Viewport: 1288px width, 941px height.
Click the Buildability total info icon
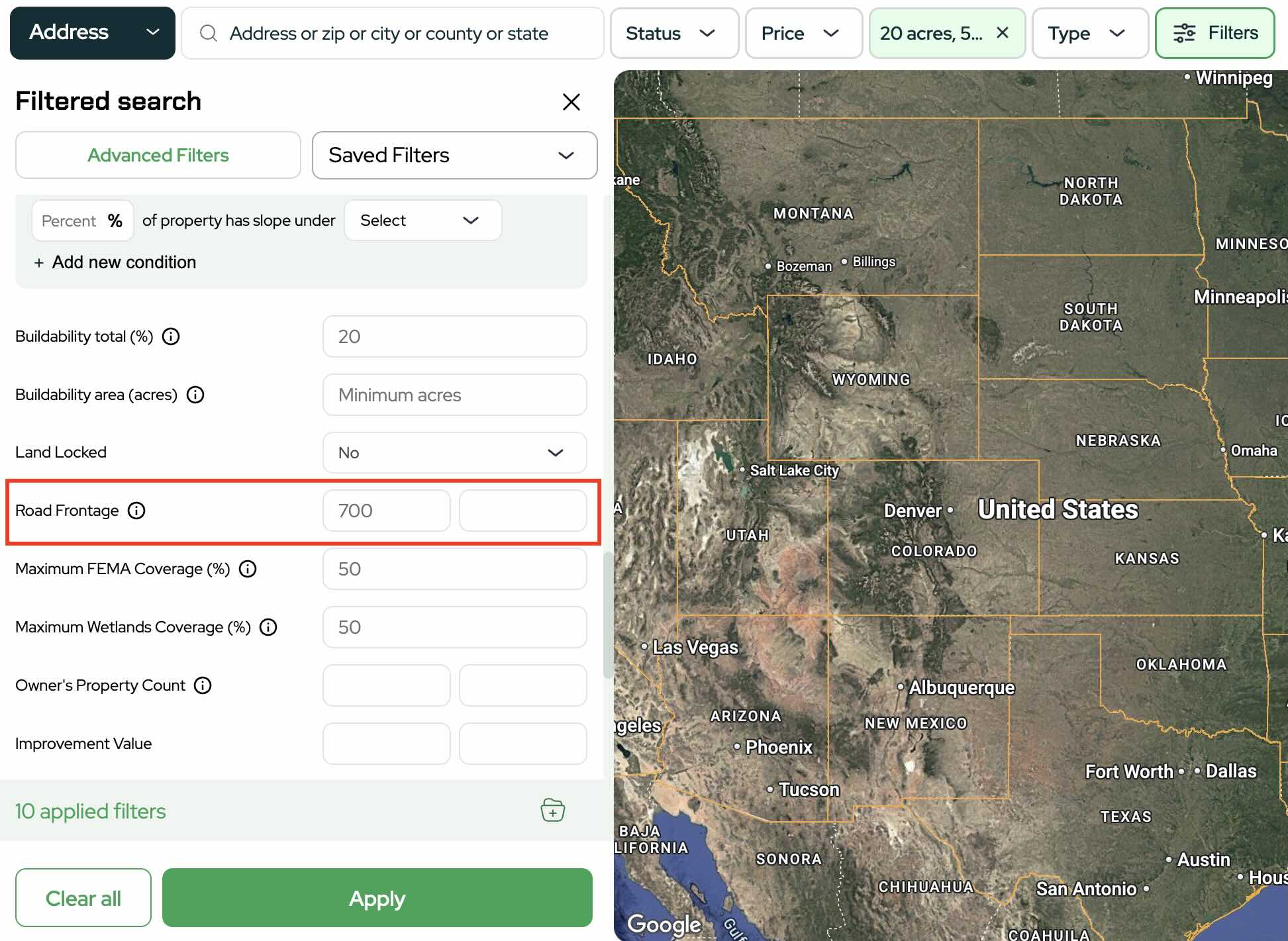pyautogui.click(x=171, y=336)
